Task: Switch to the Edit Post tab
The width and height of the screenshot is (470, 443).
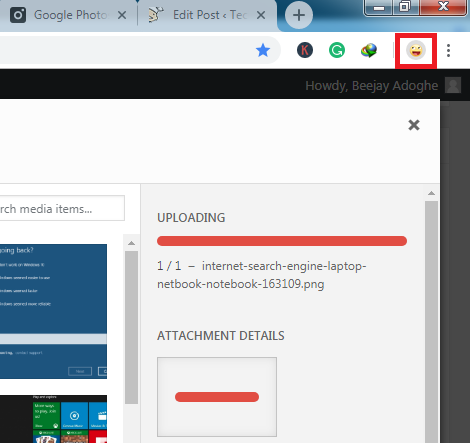Action: pos(207,15)
